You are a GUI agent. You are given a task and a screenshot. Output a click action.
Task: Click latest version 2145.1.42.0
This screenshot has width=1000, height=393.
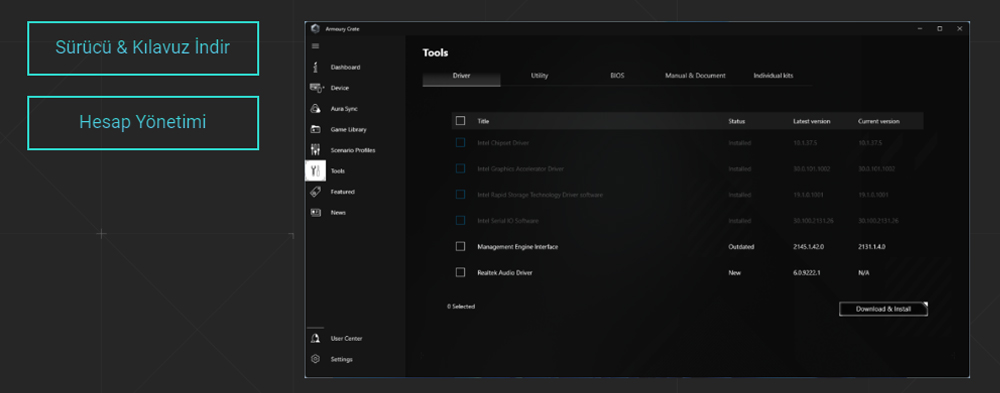coord(808,247)
